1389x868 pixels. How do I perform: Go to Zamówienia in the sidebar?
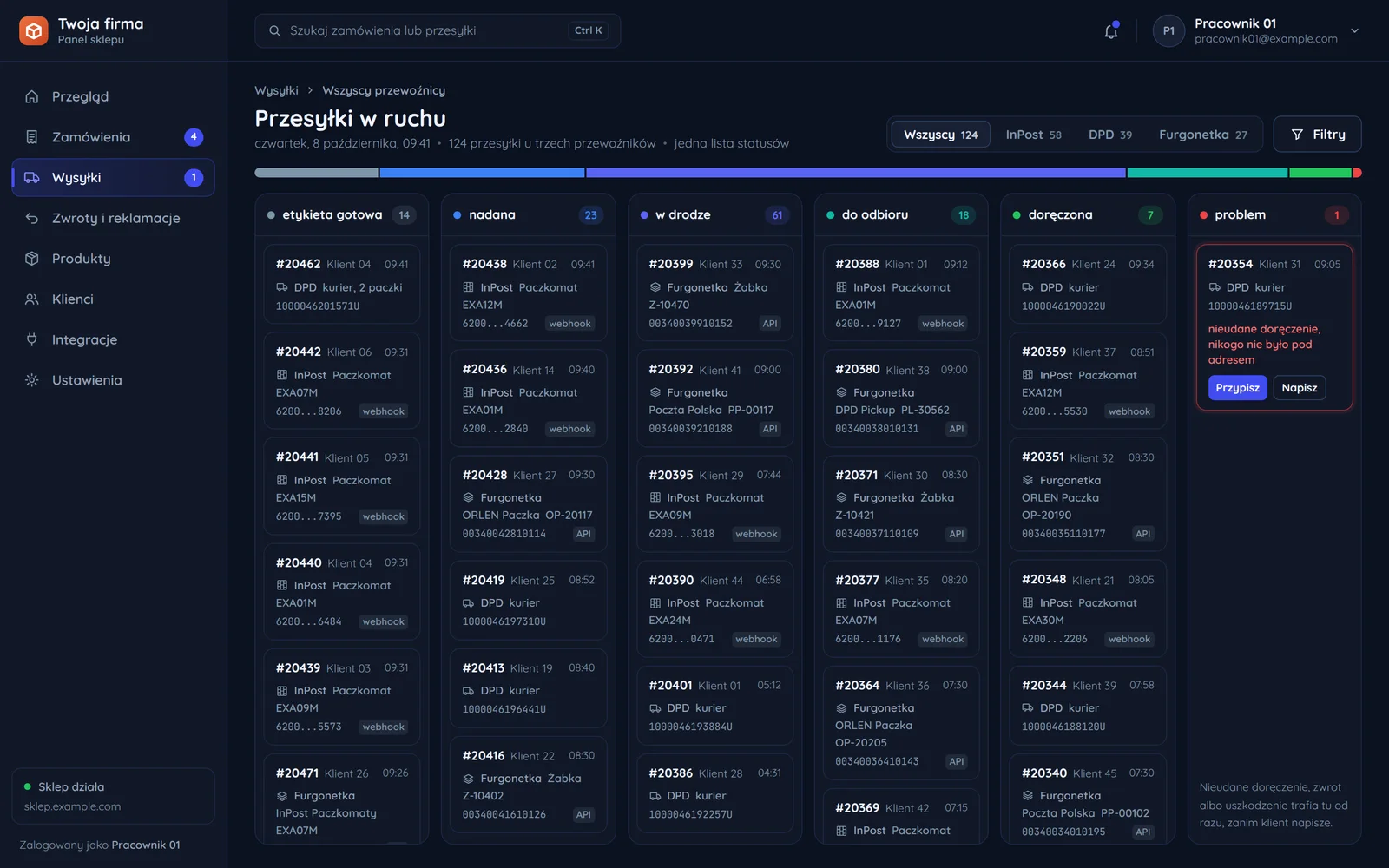[113, 137]
